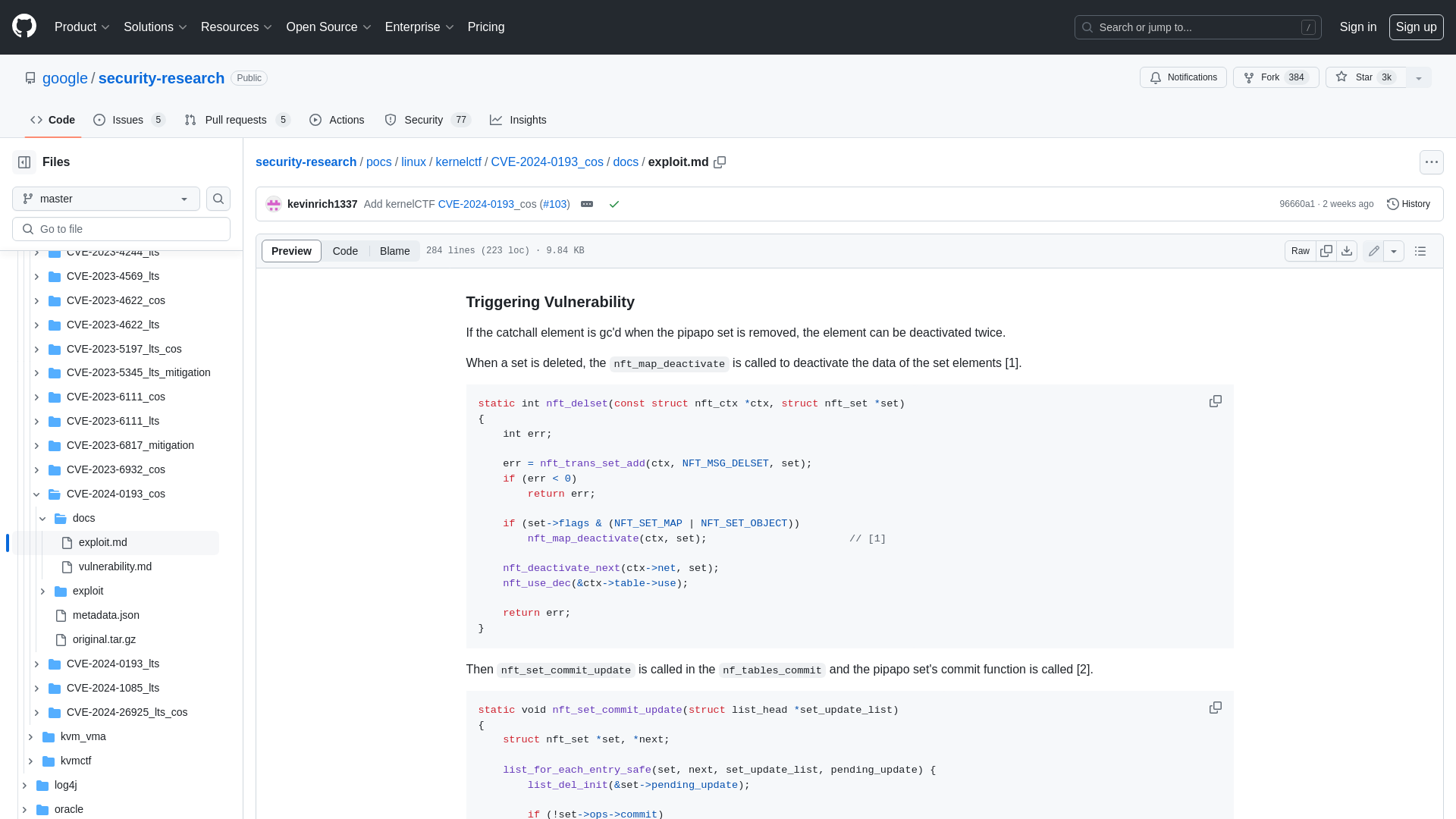The height and width of the screenshot is (819, 1456).
Task: Expand the oracle folder chevron
Action: tap(24, 810)
